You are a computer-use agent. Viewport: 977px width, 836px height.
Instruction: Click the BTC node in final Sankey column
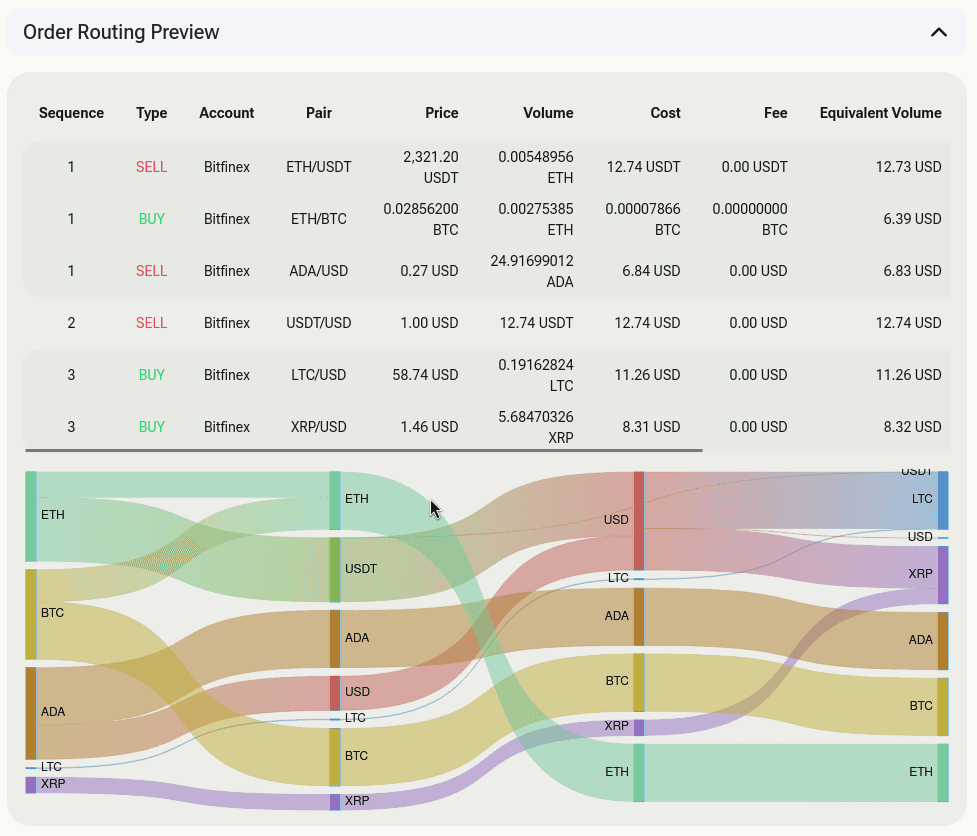pos(943,707)
